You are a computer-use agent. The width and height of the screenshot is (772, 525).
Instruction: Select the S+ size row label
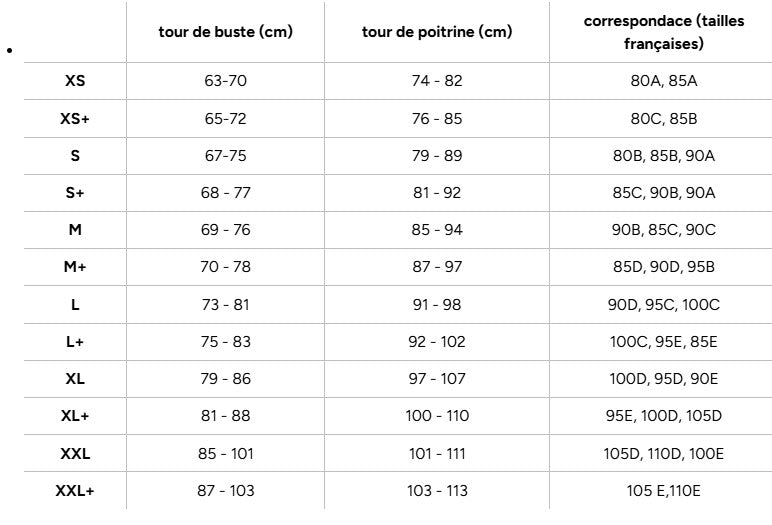[x=75, y=193]
